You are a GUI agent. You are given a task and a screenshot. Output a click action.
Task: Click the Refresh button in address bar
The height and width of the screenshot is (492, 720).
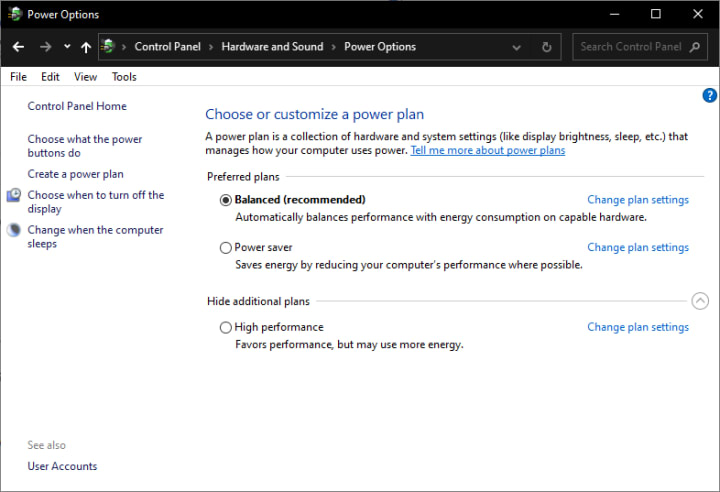546,47
